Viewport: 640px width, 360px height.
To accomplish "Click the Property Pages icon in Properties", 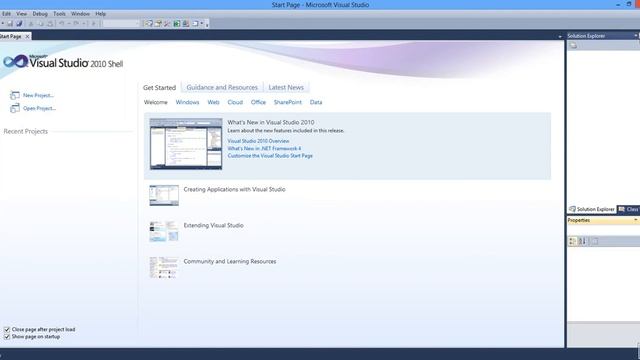I will pos(595,241).
